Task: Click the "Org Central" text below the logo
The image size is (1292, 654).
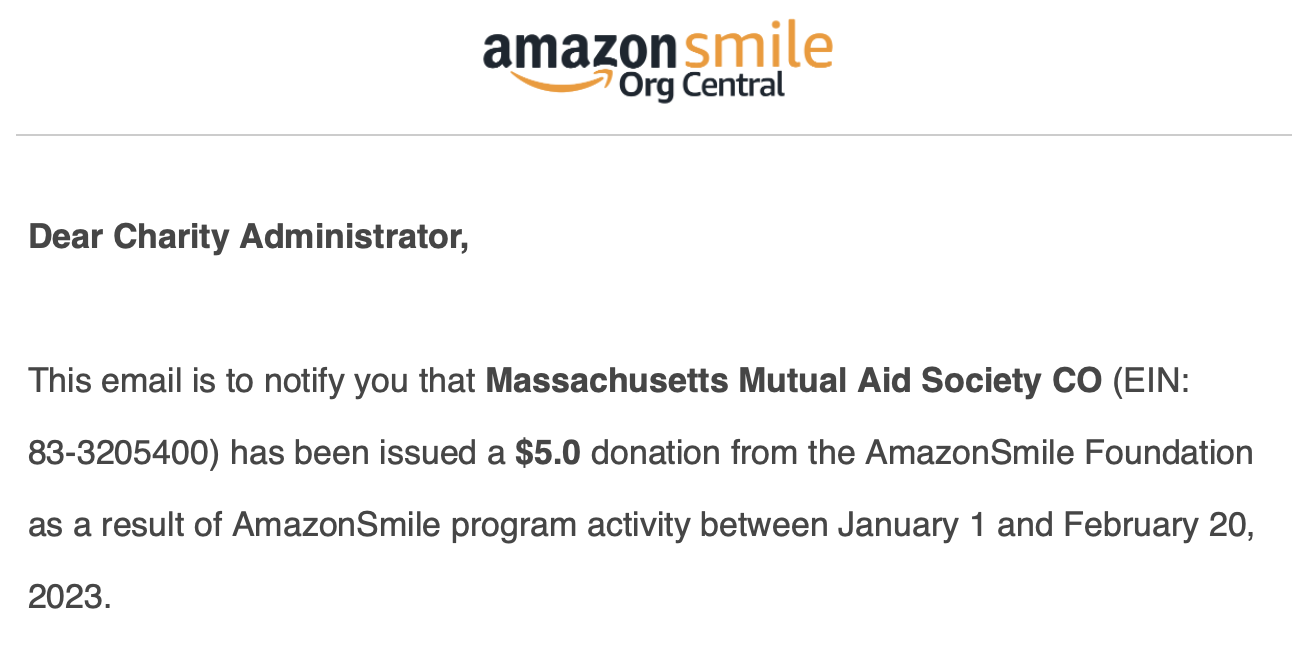Action: (701, 87)
